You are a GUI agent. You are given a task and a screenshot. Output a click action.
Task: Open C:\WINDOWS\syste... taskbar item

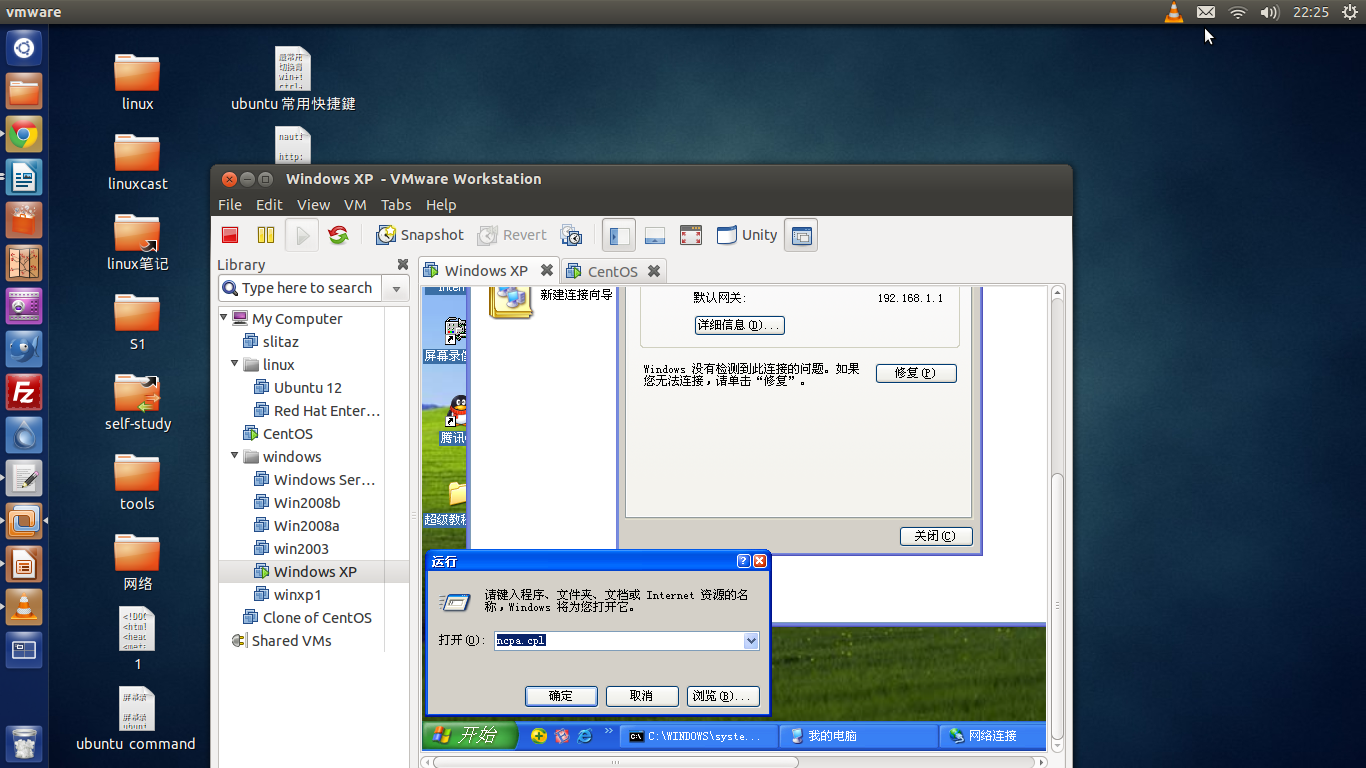pyautogui.click(x=697, y=736)
